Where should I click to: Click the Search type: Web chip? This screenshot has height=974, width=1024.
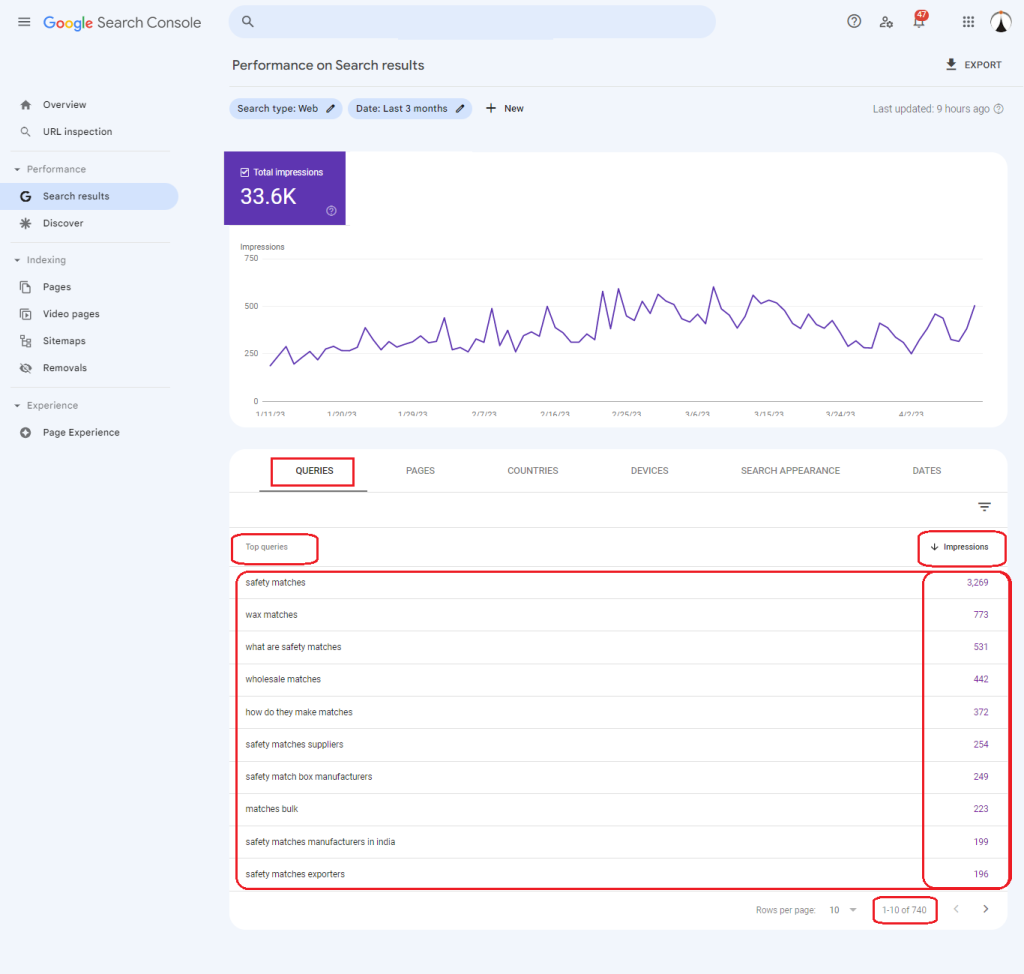tap(285, 108)
